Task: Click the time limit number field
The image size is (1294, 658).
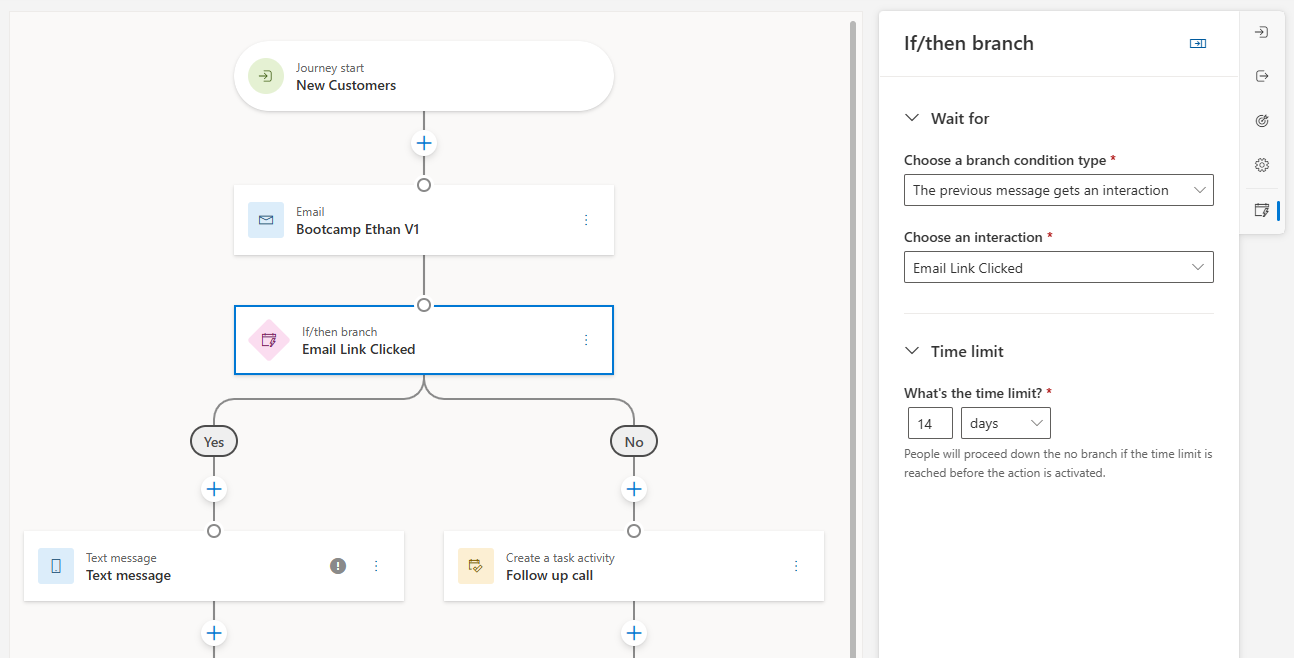Action: 930,423
